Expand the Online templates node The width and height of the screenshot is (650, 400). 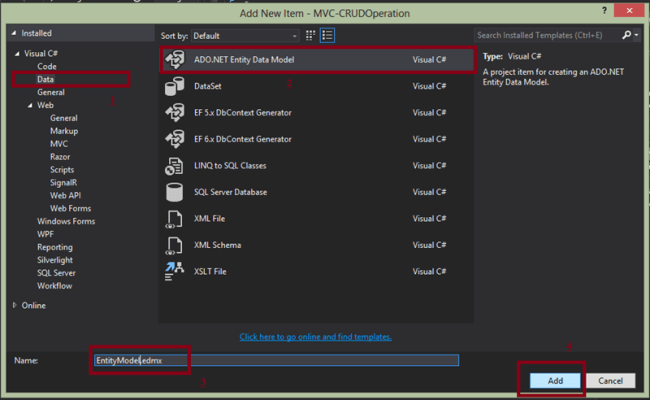pyautogui.click(x=14, y=305)
